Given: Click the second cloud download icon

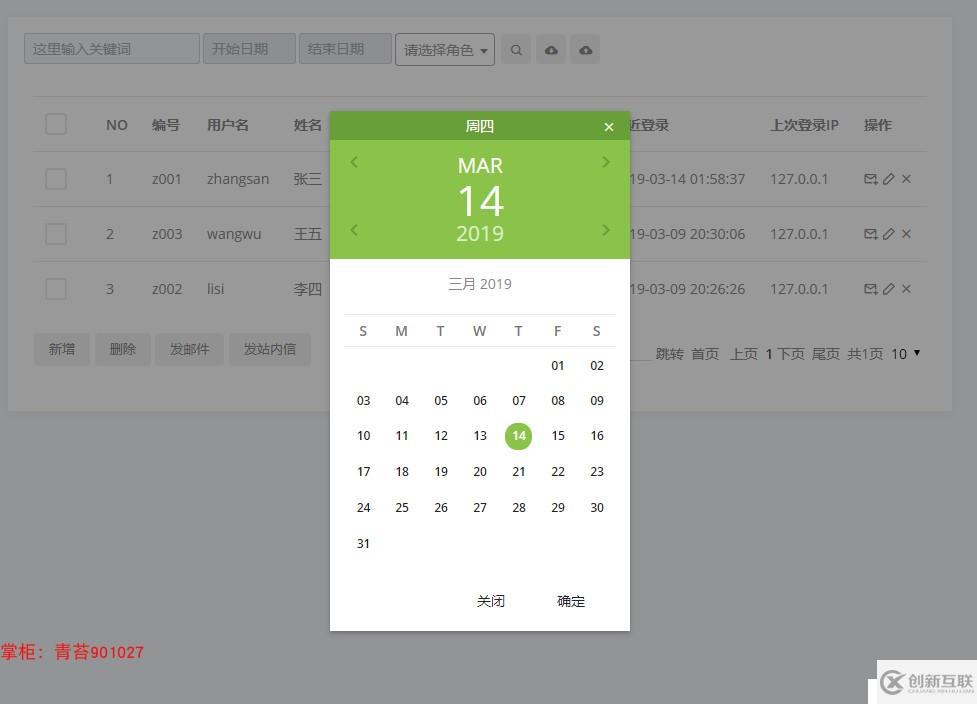Looking at the screenshot, I should (586, 50).
